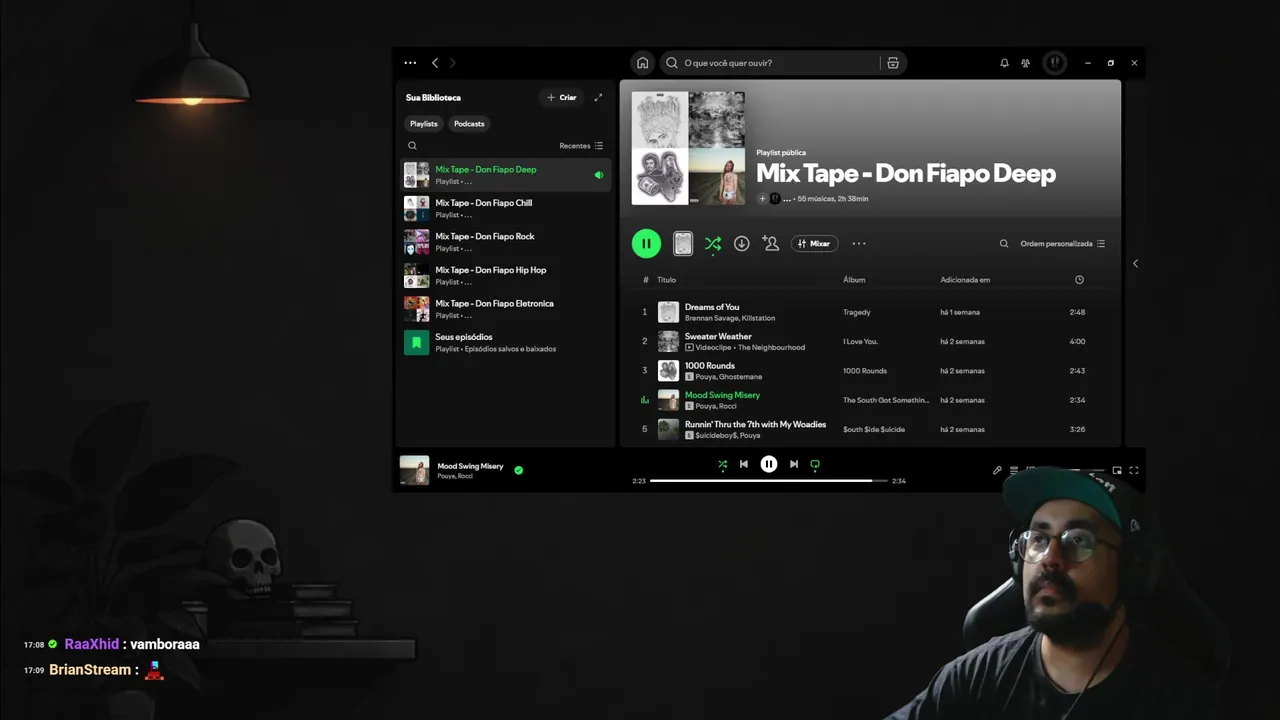This screenshot has width=1280, height=720.
Task: Open the Tragedy album link
Action: [x=857, y=312]
